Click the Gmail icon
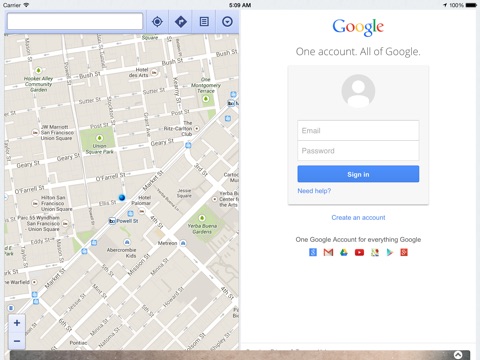Viewport: 480px width, 360px height. (328, 252)
